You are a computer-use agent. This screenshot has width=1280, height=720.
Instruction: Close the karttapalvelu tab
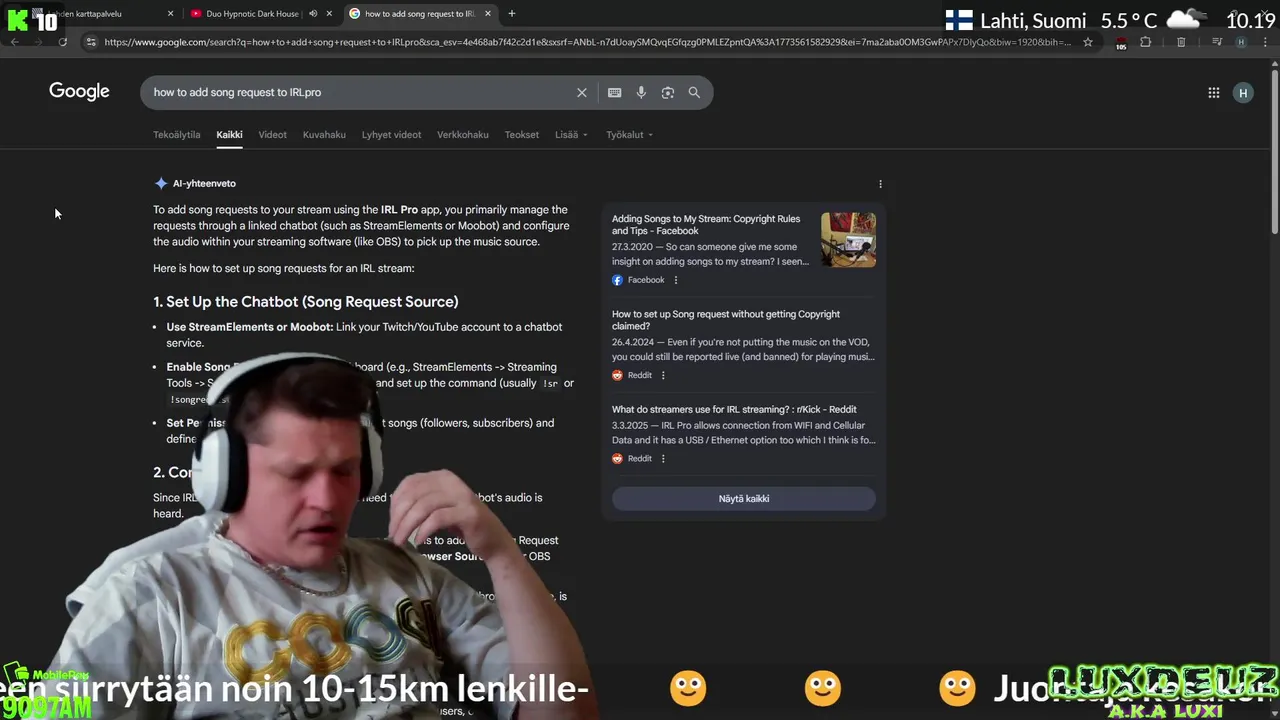(x=170, y=14)
